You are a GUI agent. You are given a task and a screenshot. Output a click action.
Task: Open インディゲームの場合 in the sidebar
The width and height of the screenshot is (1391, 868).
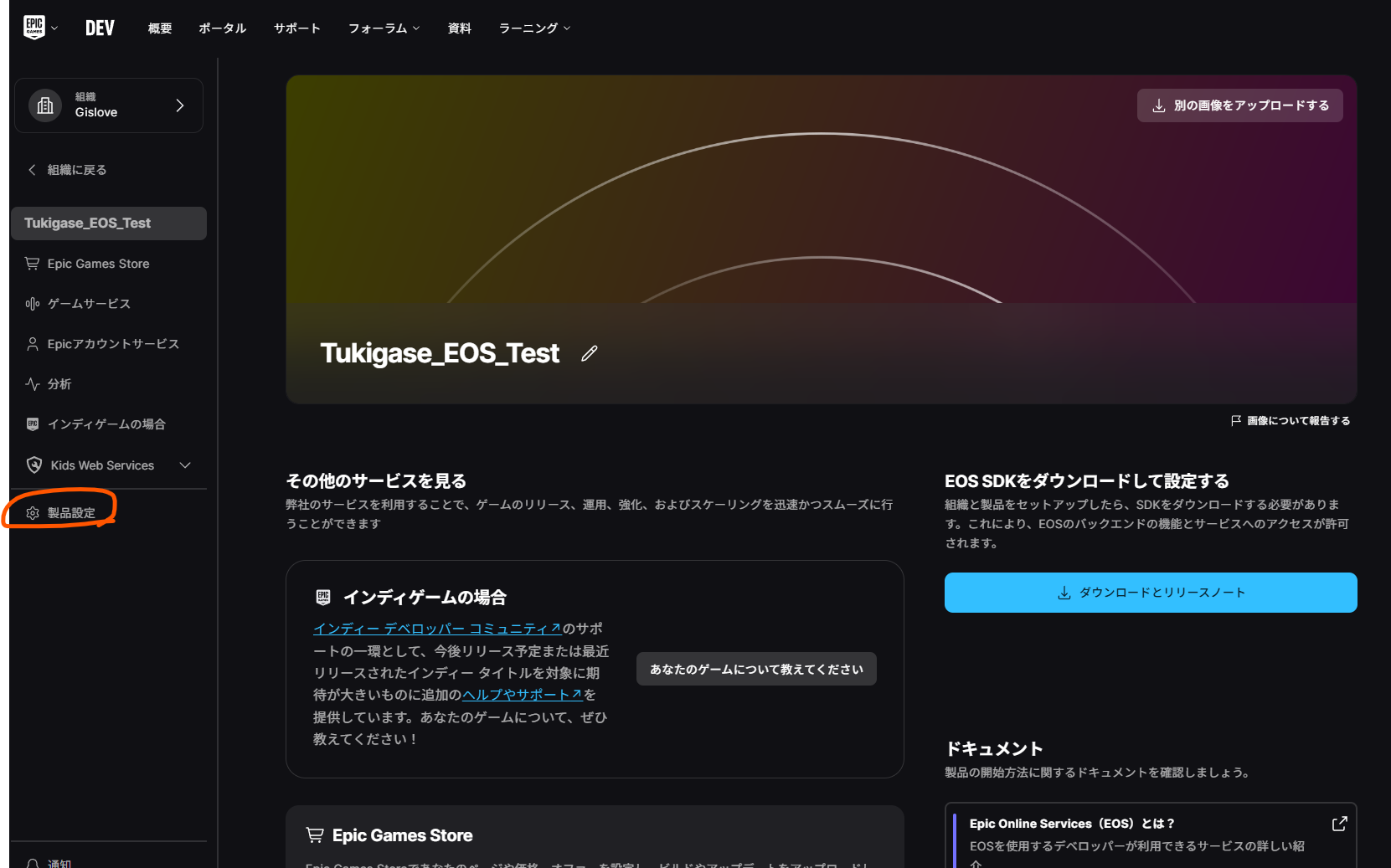point(109,424)
